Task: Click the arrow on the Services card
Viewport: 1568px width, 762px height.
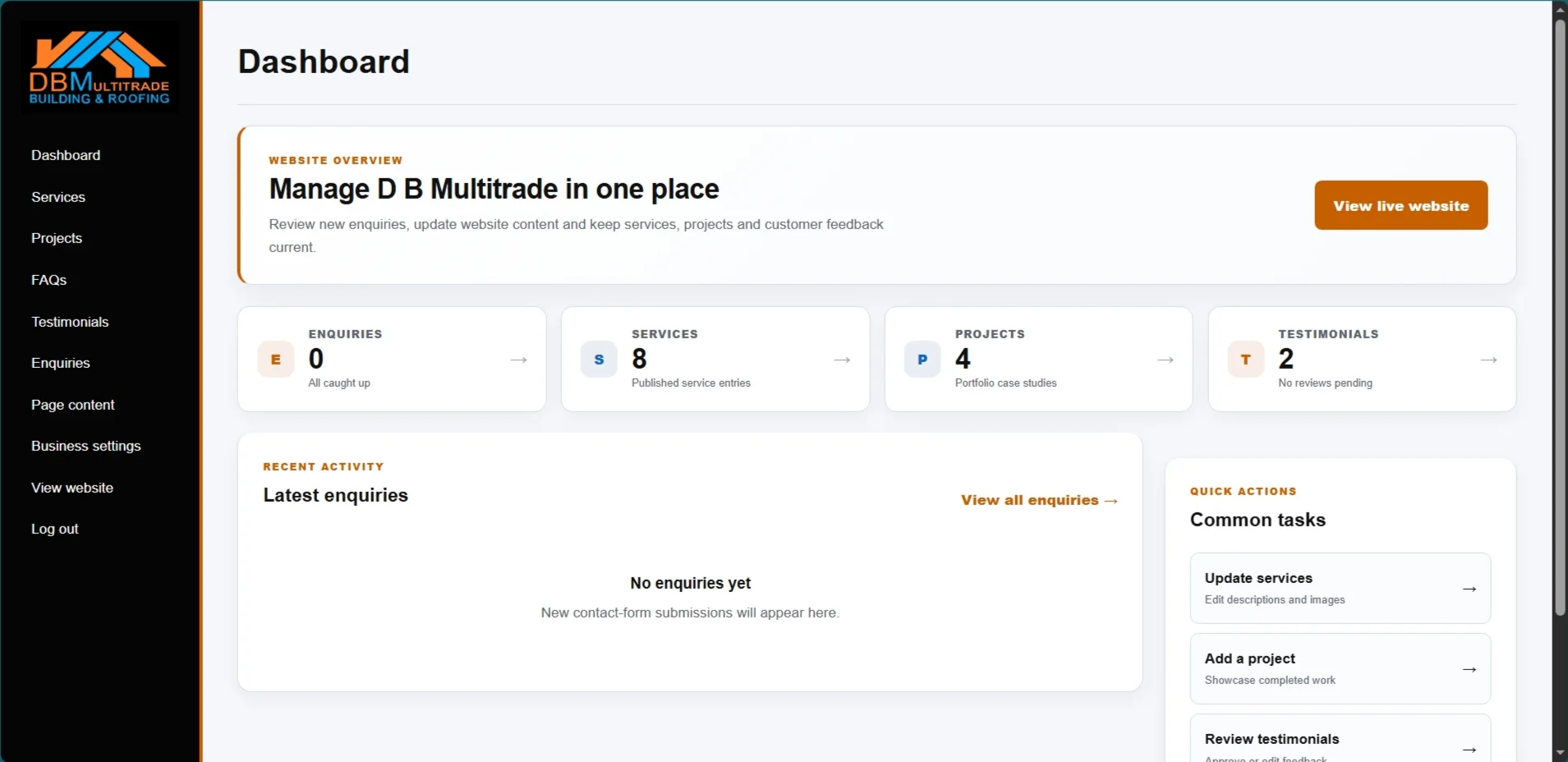Action: [842, 360]
